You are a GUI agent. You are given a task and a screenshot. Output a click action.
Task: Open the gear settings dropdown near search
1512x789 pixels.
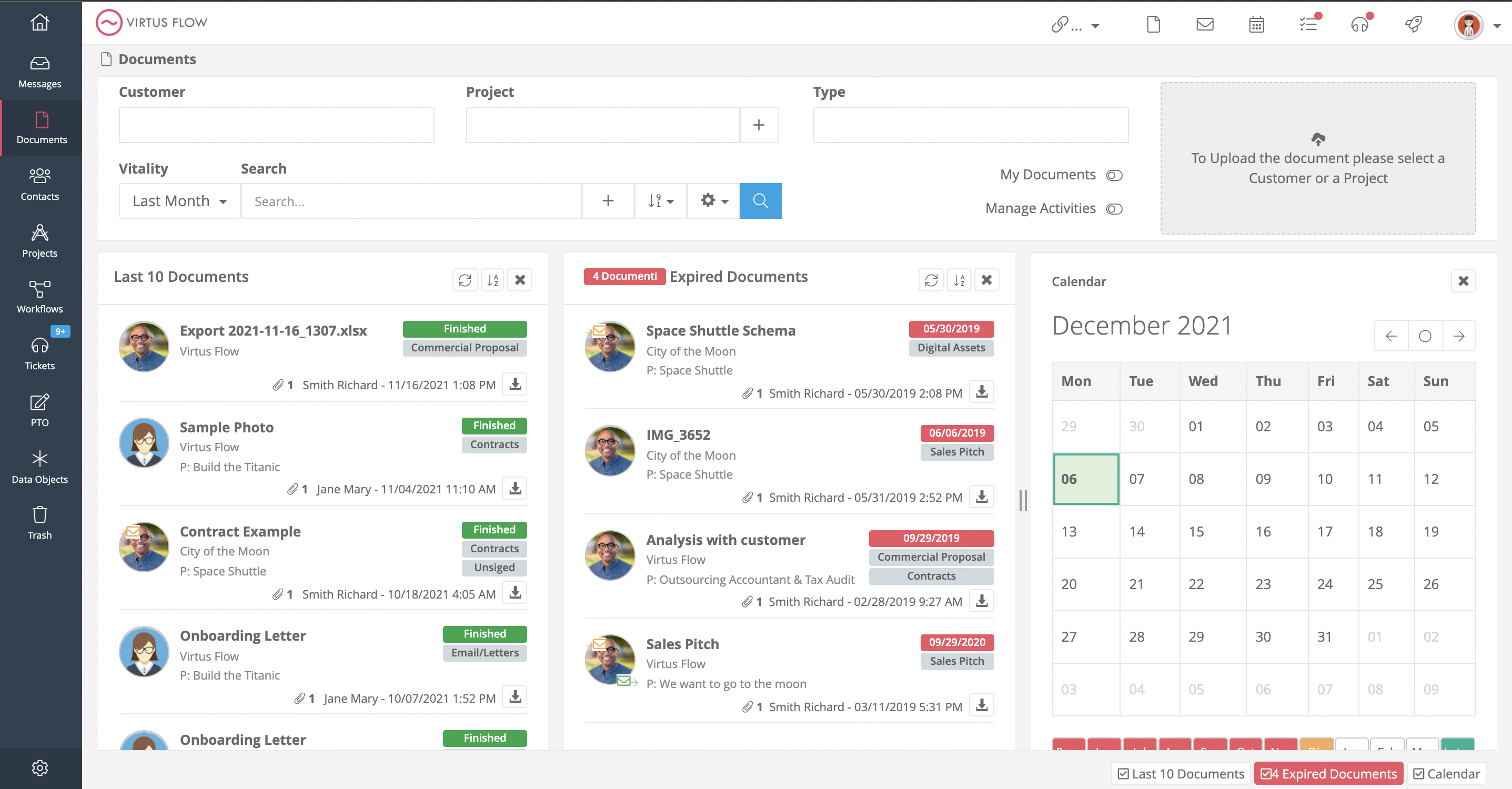713,201
